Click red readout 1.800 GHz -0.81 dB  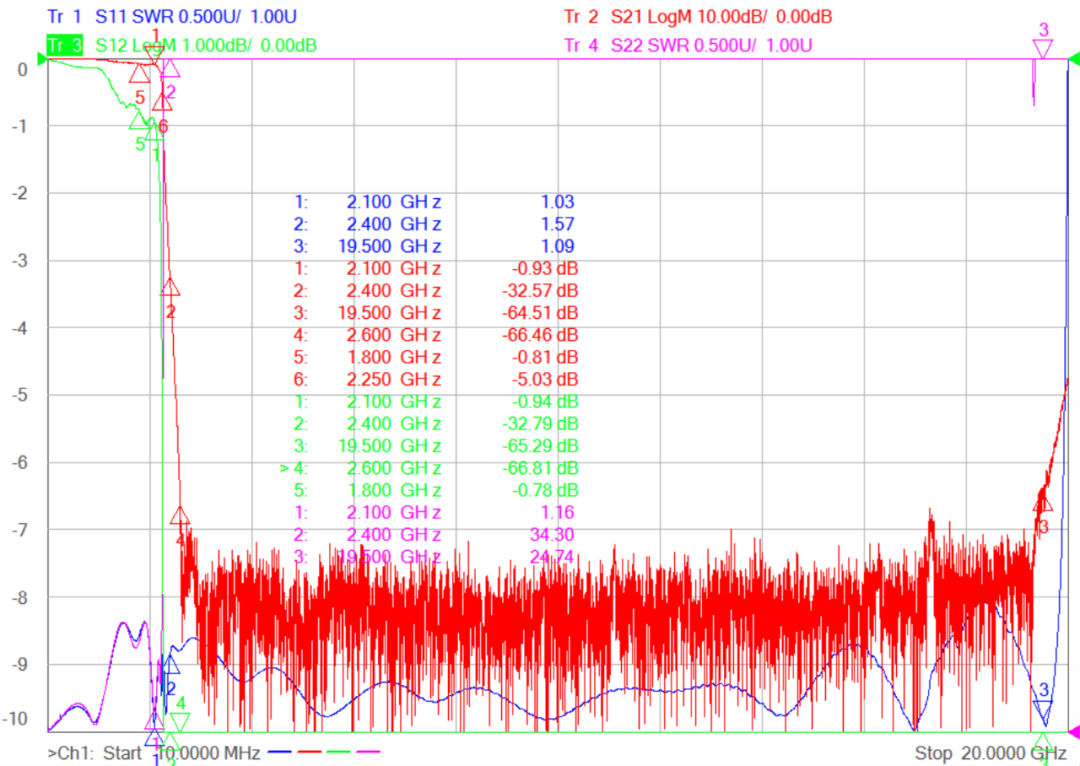(x=435, y=357)
